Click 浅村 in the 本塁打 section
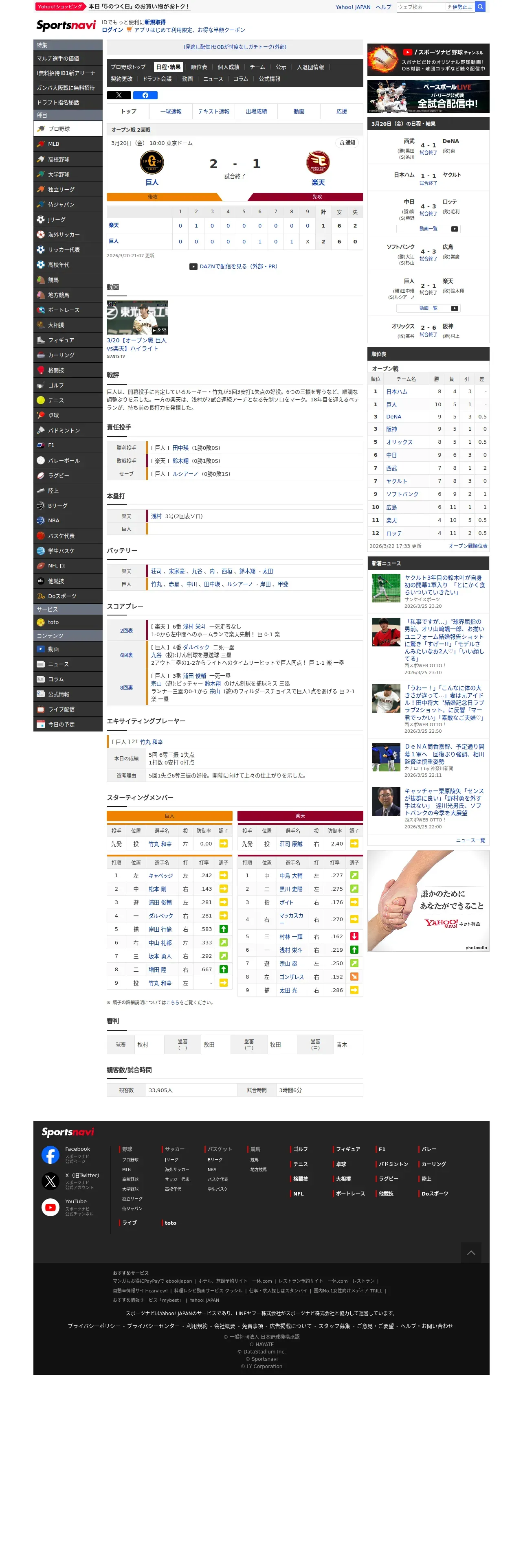Viewport: 523px width, 1568px height. [x=156, y=516]
